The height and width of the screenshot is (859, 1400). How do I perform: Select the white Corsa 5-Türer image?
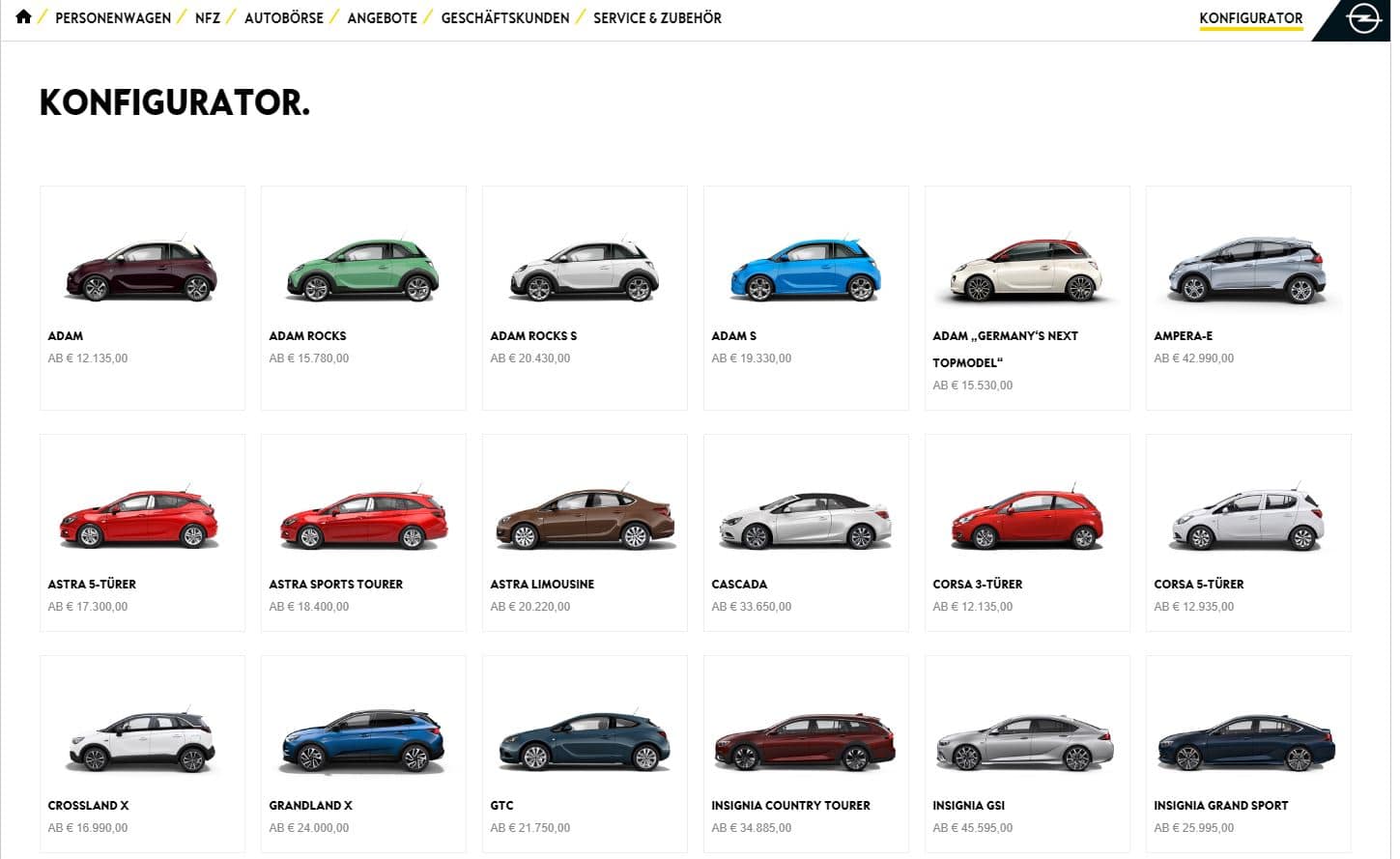point(1247,519)
